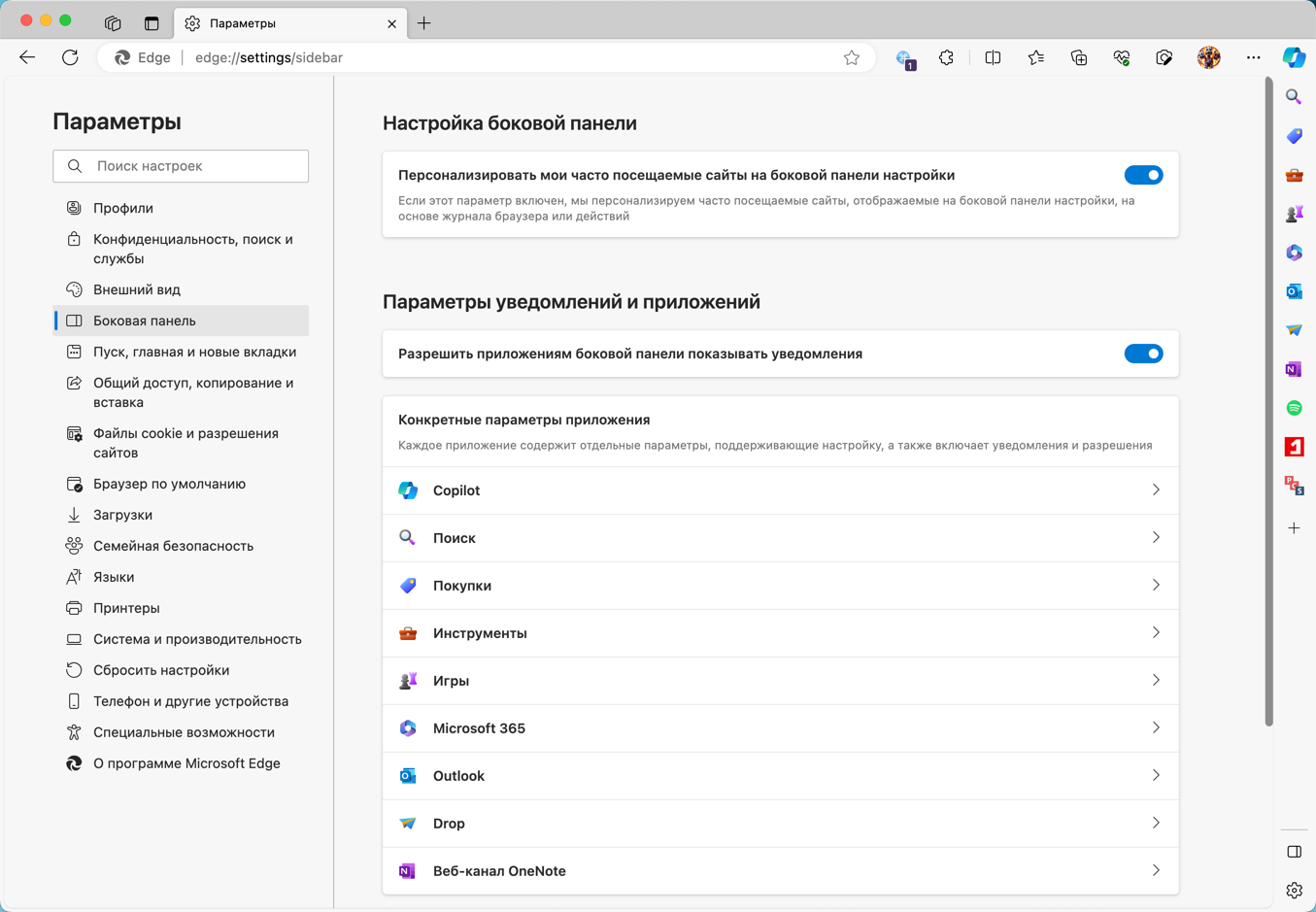Viewport: 1316px width, 912px height.
Task: Click the browser back arrow button
Action: click(x=27, y=58)
